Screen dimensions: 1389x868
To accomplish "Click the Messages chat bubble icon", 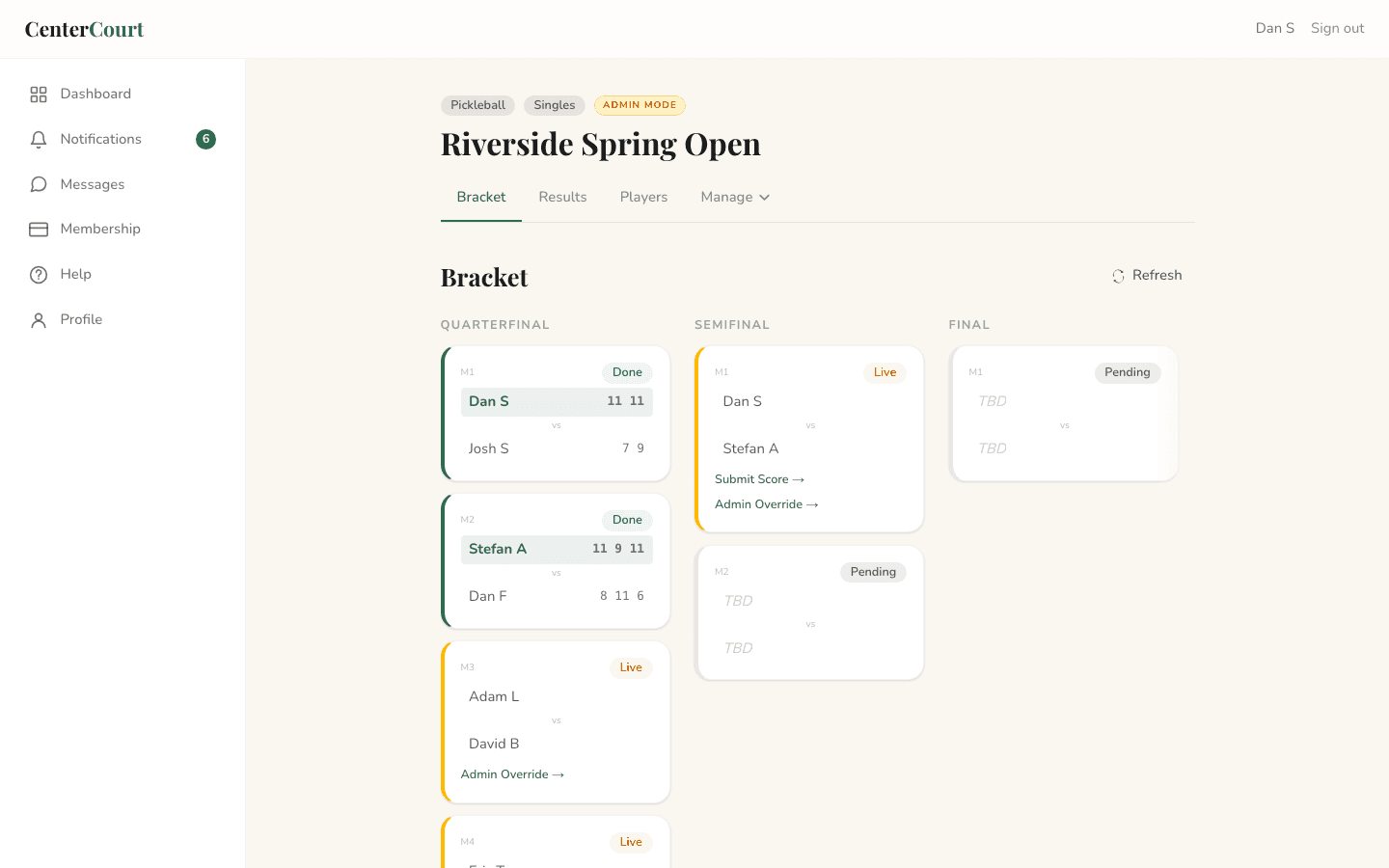I will click(39, 184).
